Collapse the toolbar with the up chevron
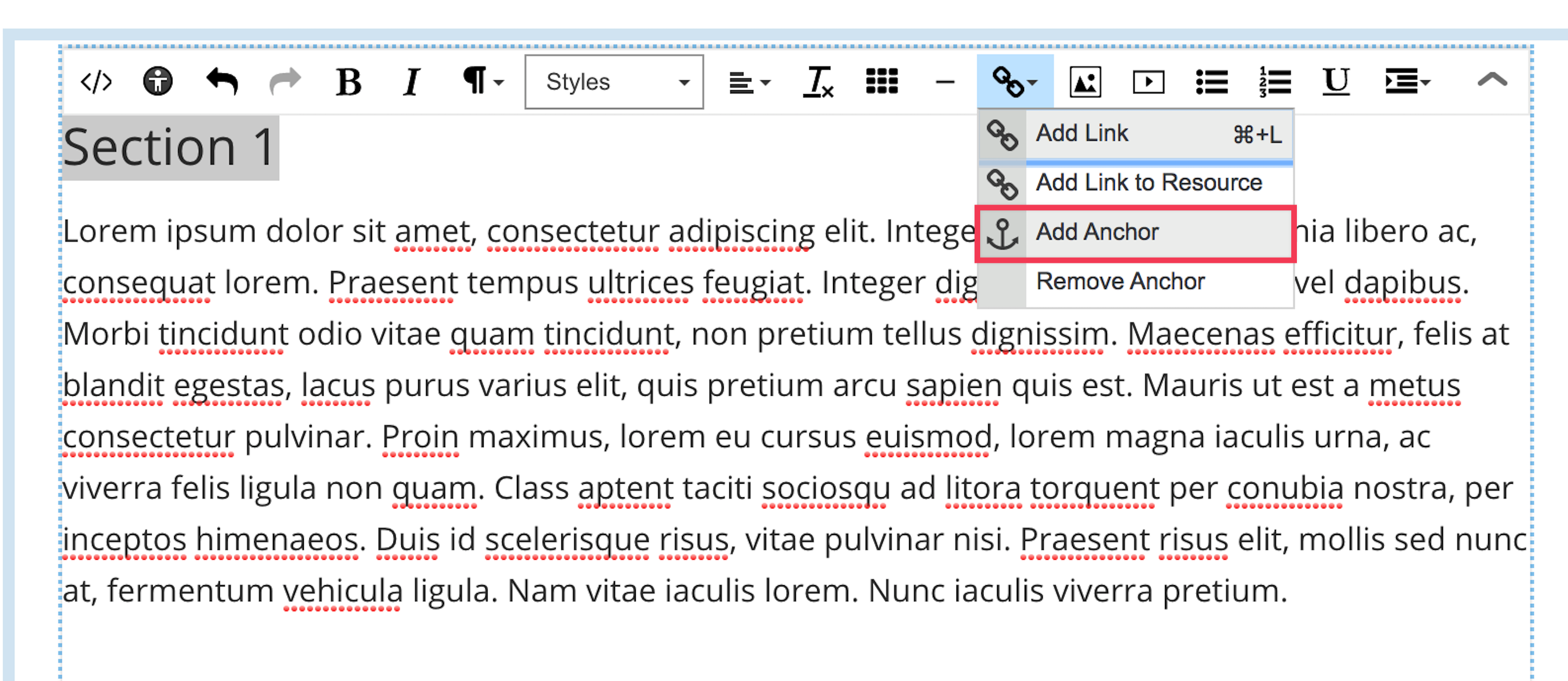This screenshot has width=1568, height=681. pos(1492,80)
